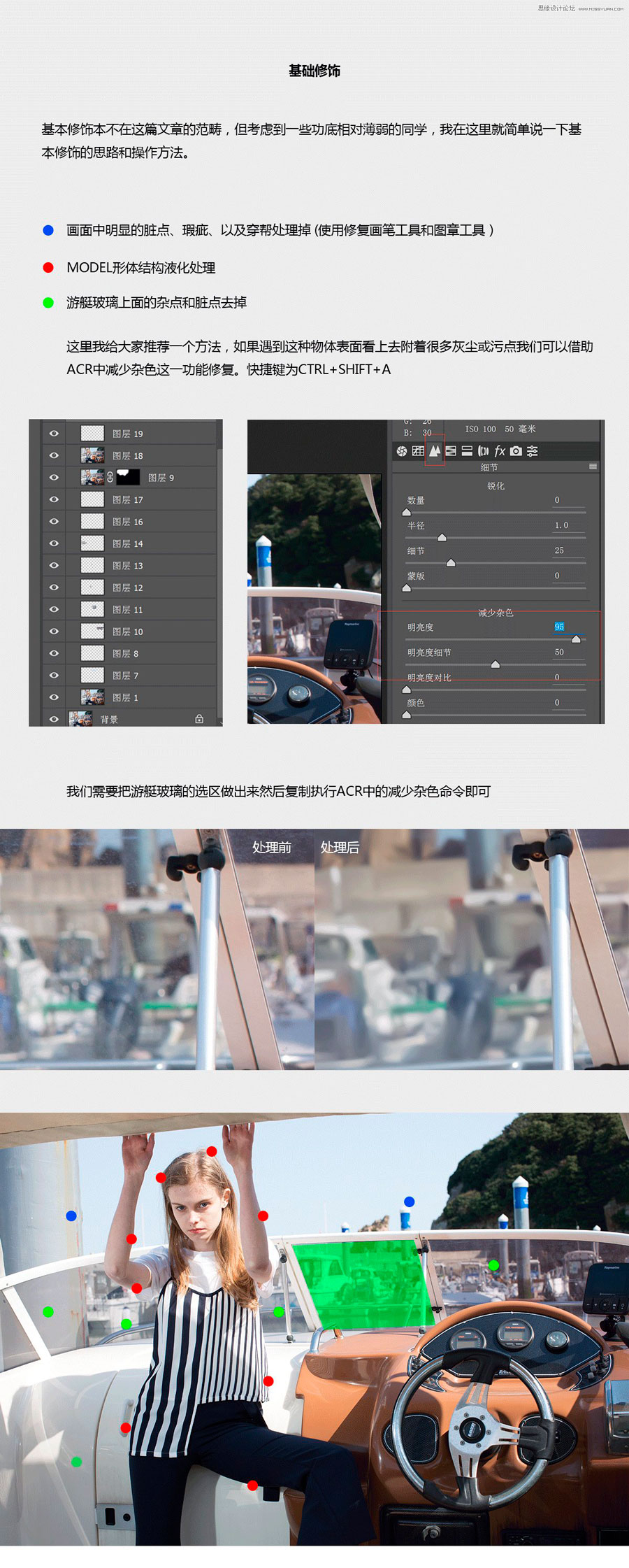Open the Tone Curve tab icon
This screenshot has width=629, height=1568.
[418, 451]
